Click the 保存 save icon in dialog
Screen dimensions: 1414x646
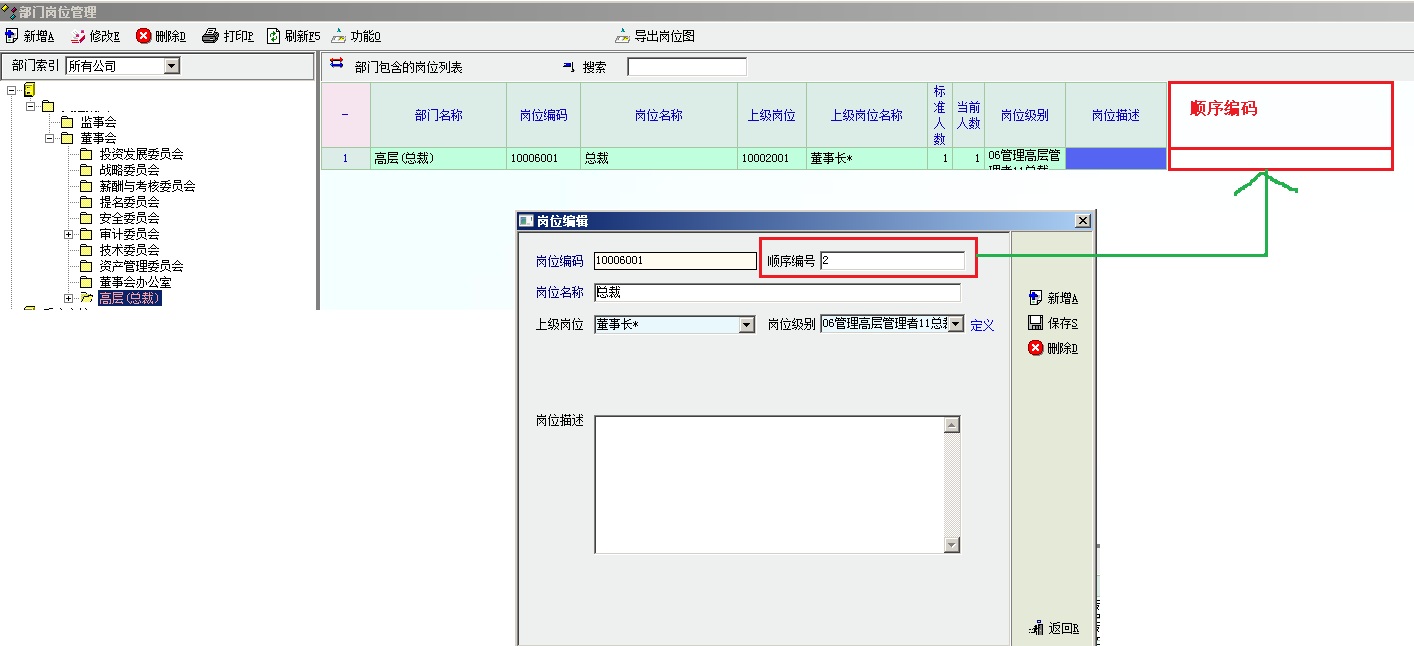1036,323
